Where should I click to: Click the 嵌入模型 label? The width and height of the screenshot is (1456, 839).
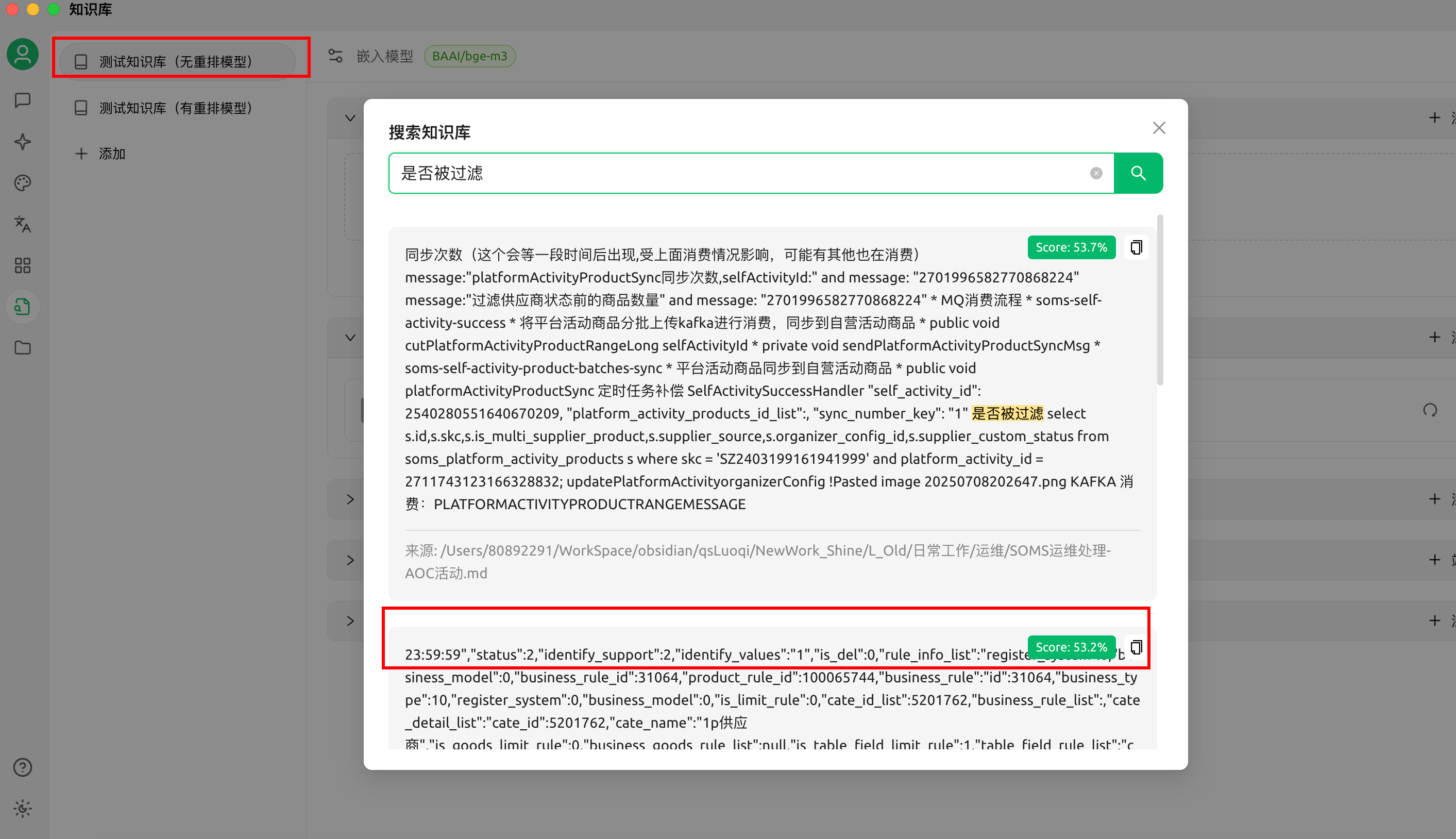point(385,56)
